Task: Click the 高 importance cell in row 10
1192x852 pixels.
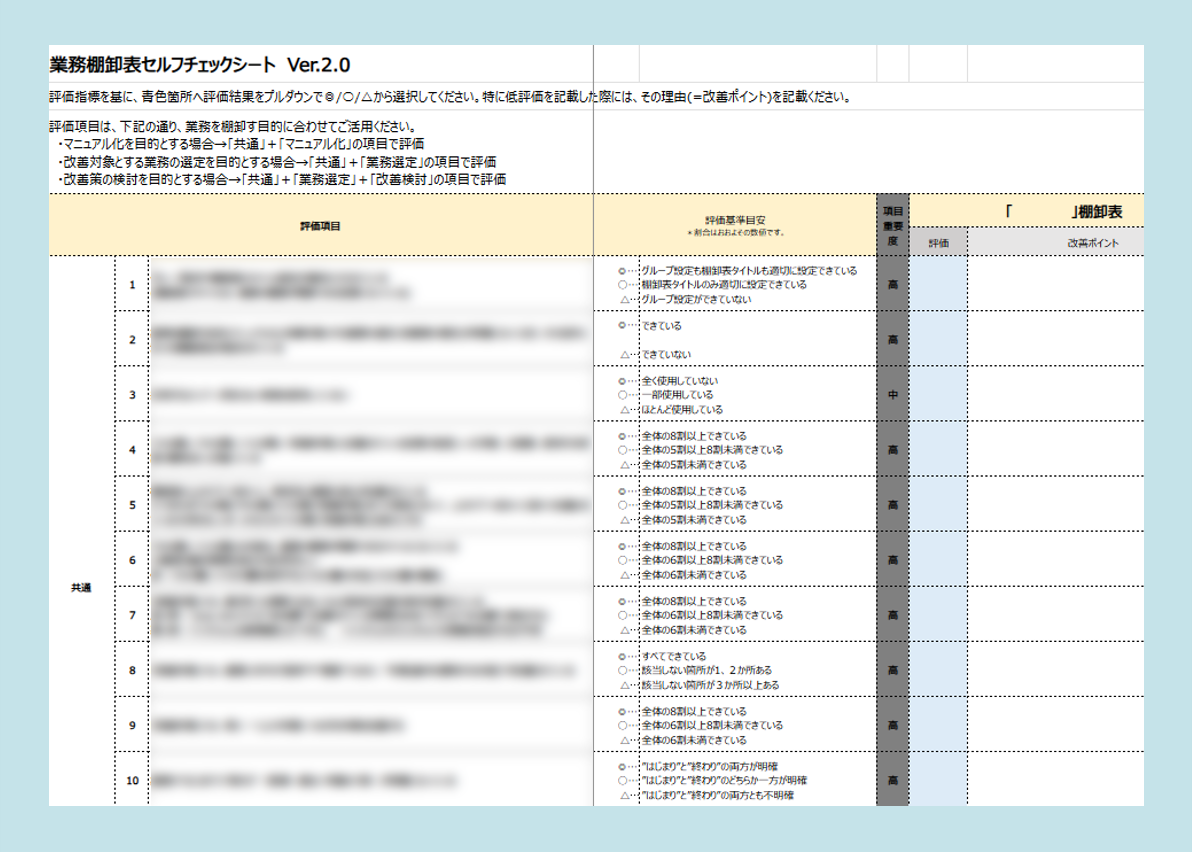Action: [x=892, y=780]
